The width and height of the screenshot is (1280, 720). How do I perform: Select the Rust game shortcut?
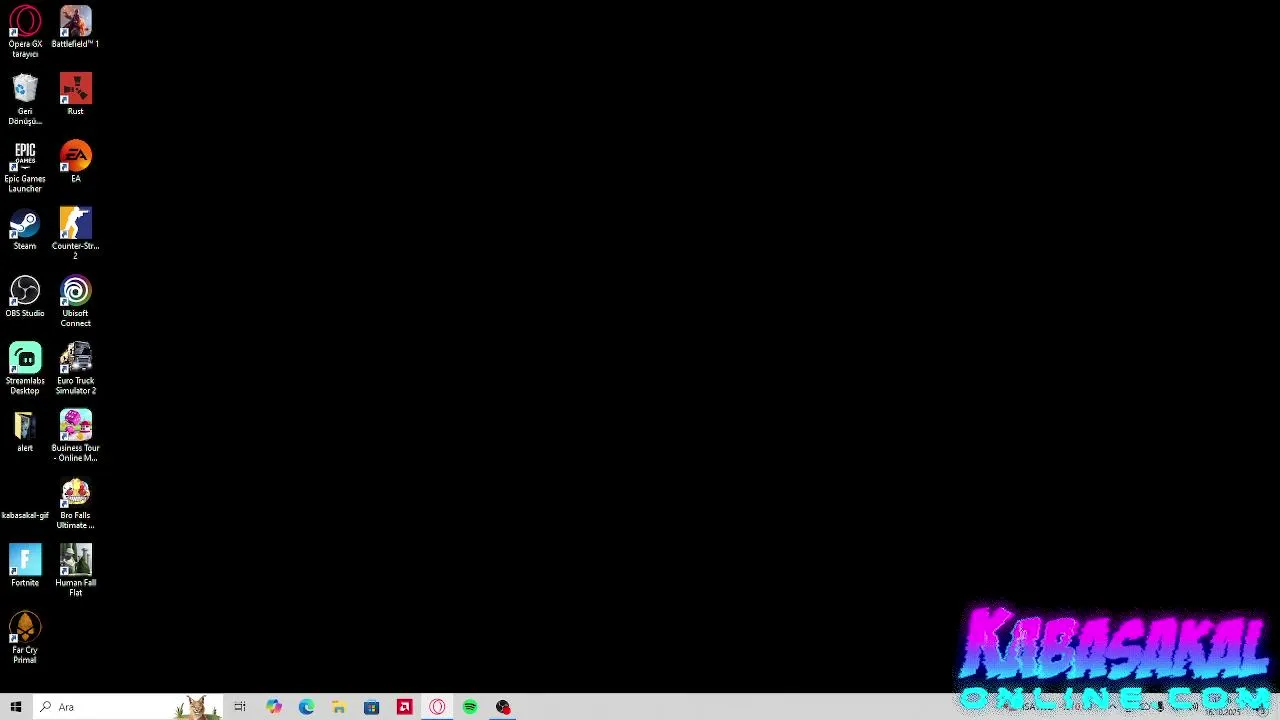pyautogui.click(x=75, y=94)
